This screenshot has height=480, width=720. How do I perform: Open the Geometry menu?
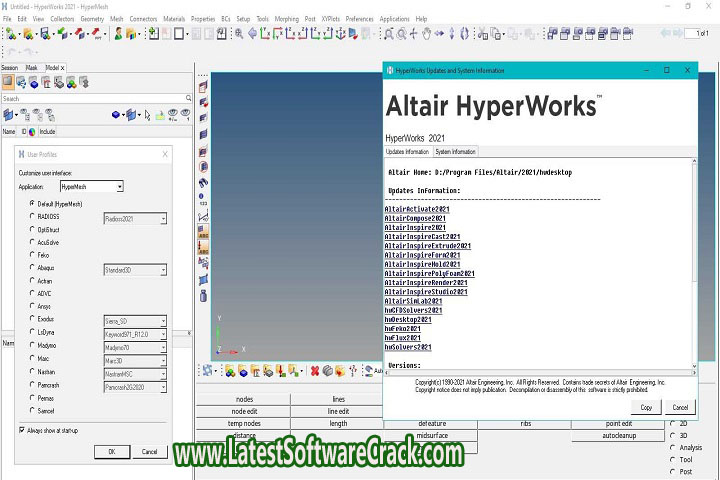(x=92, y=19)
